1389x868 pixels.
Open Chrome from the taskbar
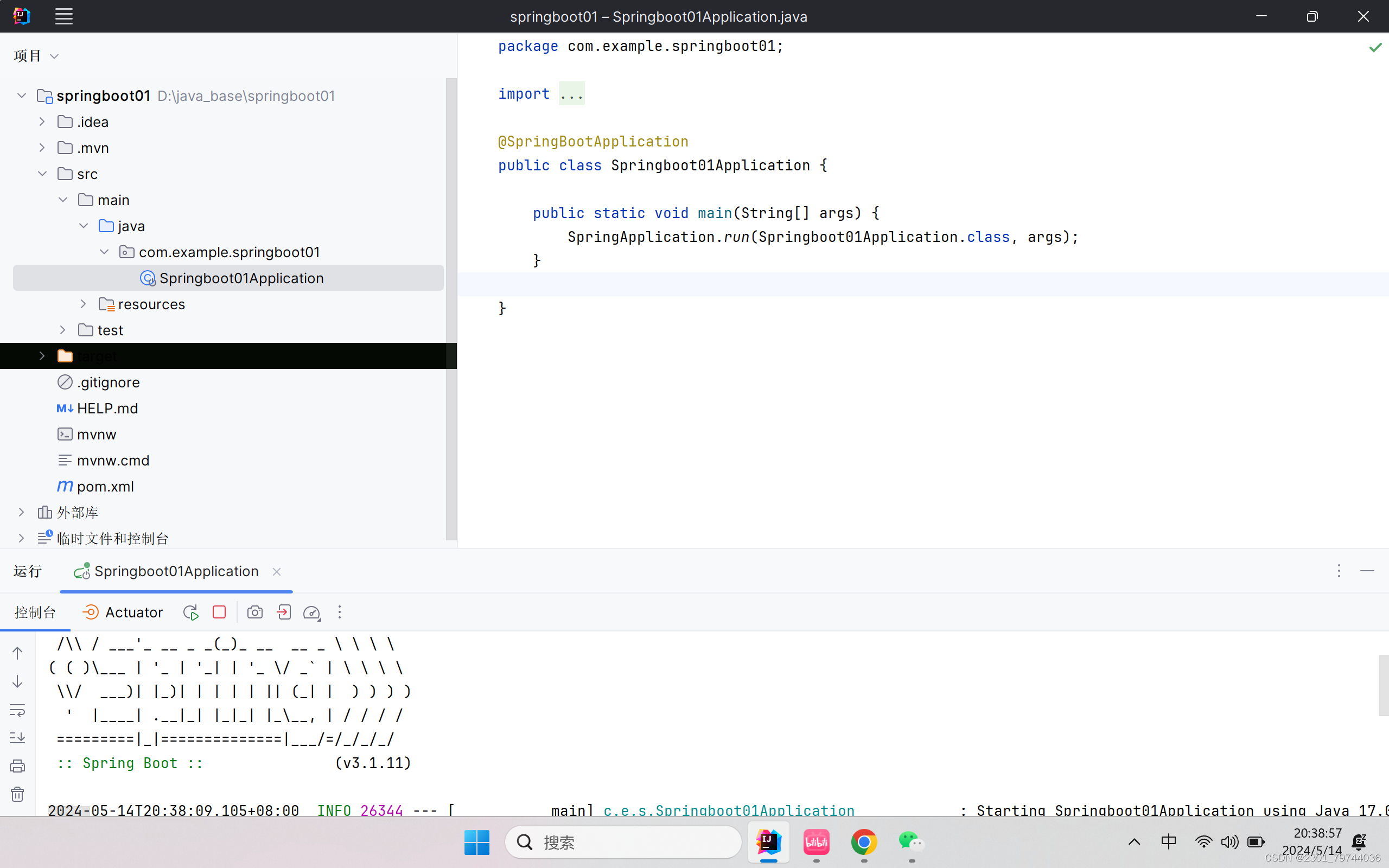tap(864, 842)
